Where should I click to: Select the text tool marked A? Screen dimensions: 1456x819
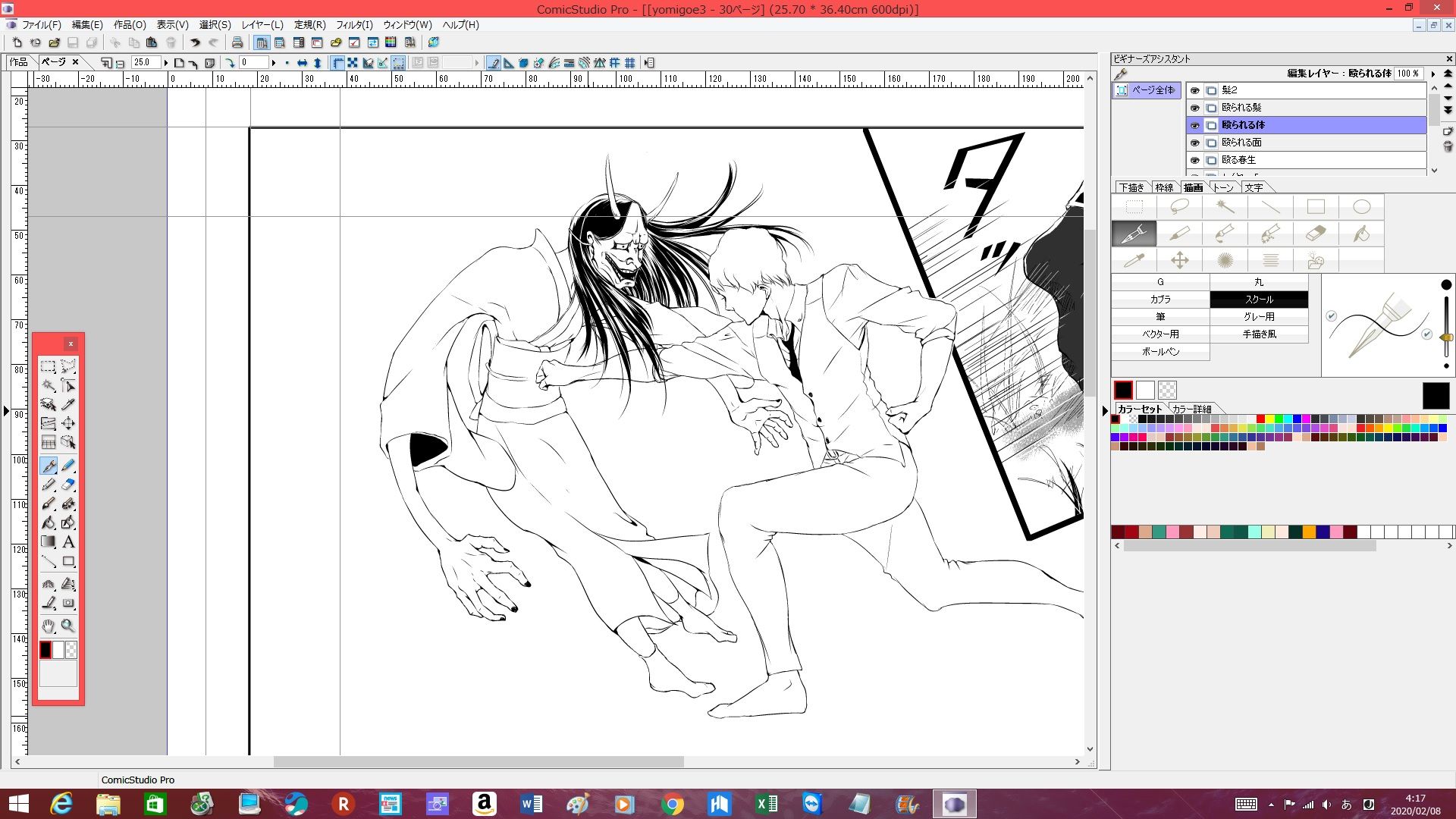[x=68, y=542]
